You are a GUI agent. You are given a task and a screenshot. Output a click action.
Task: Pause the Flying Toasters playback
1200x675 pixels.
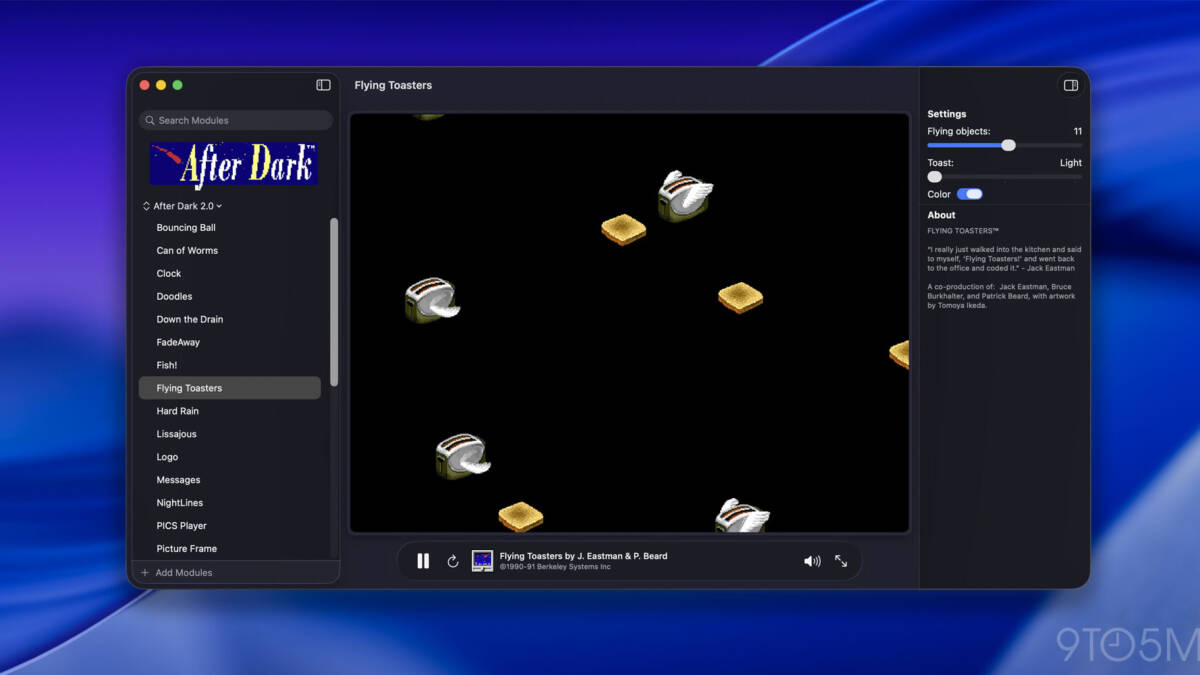tap(423, 561)
